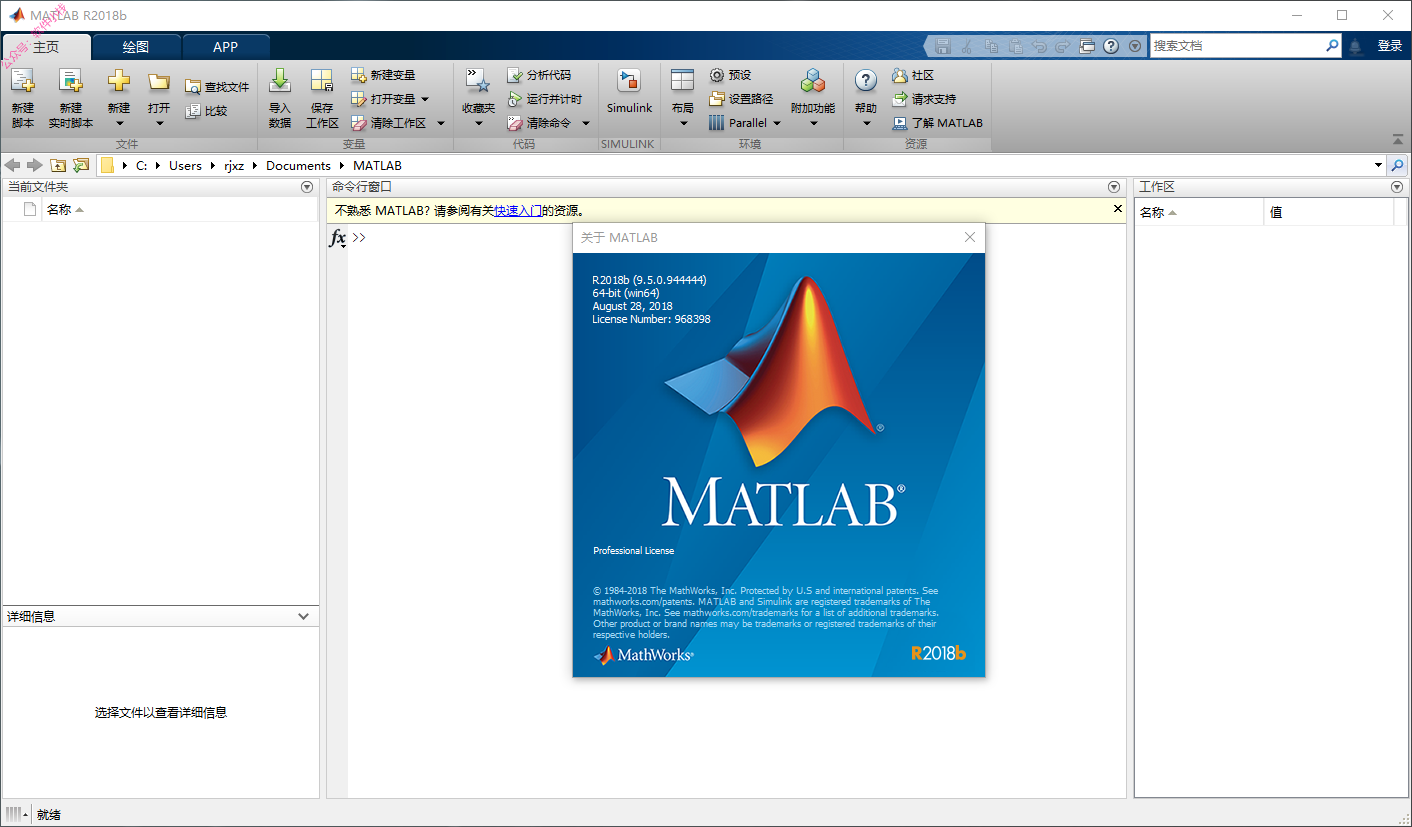Click the 打开 (Open) folder icon

159,82
